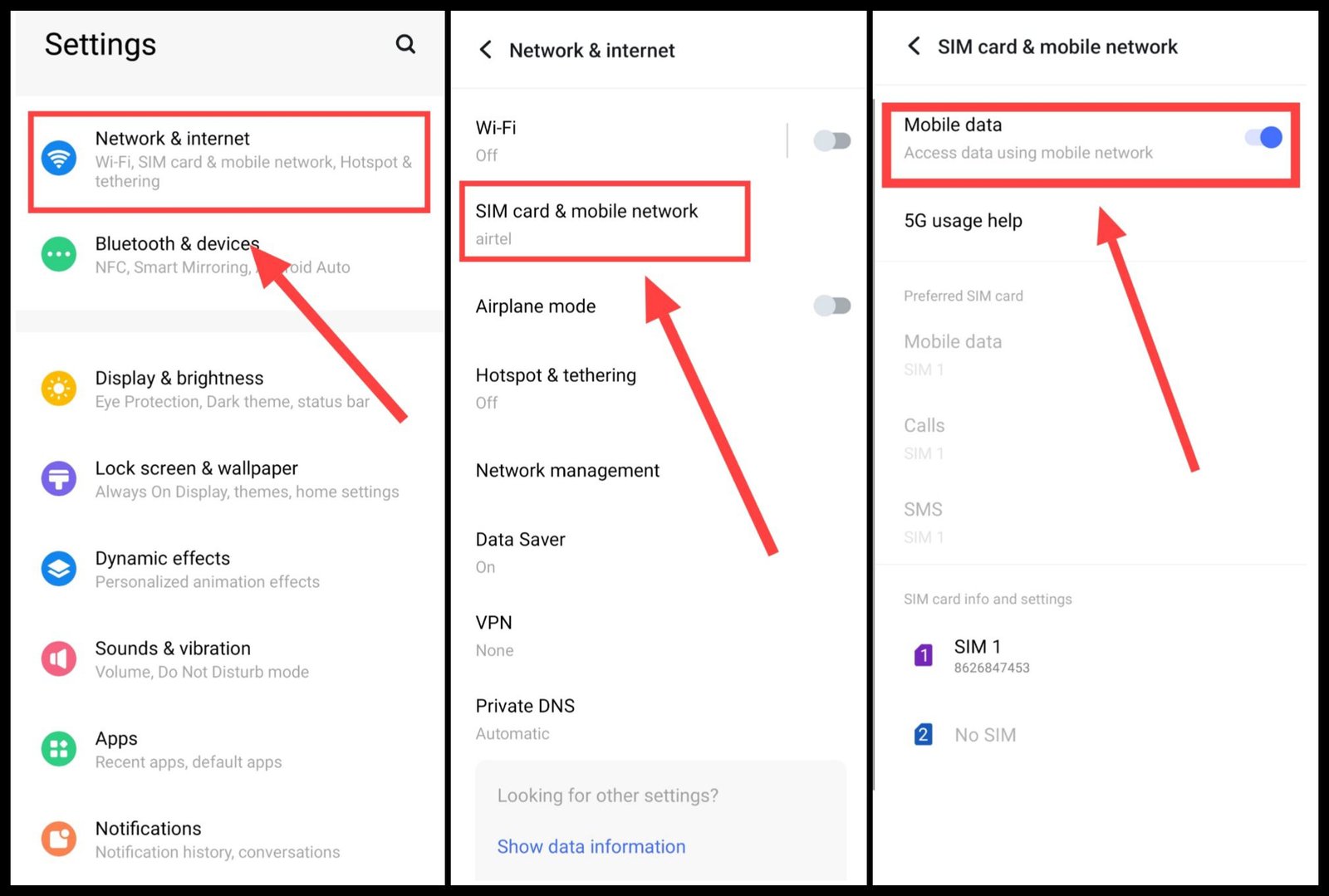Go back from Network & internet screen
Image resolution: width=1329 pixels, height=896 pixels.
coord(486,50)
